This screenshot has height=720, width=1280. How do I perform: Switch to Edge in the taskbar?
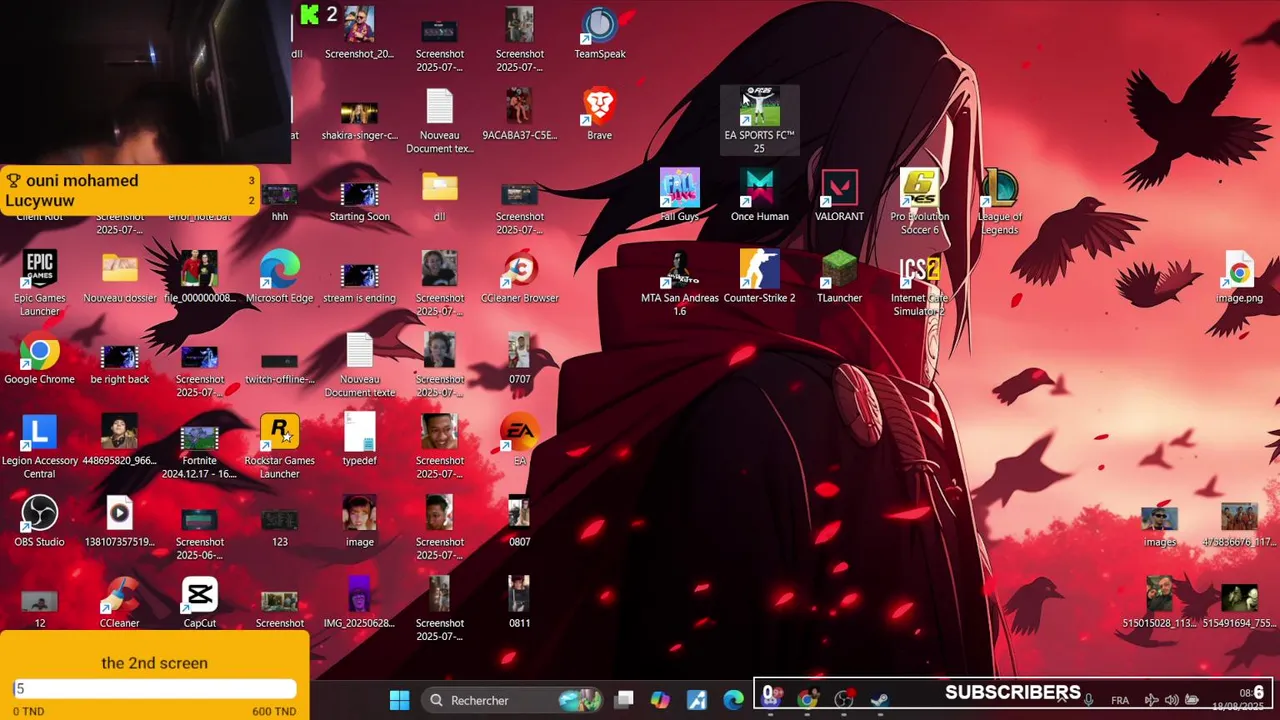coord(733,700)
